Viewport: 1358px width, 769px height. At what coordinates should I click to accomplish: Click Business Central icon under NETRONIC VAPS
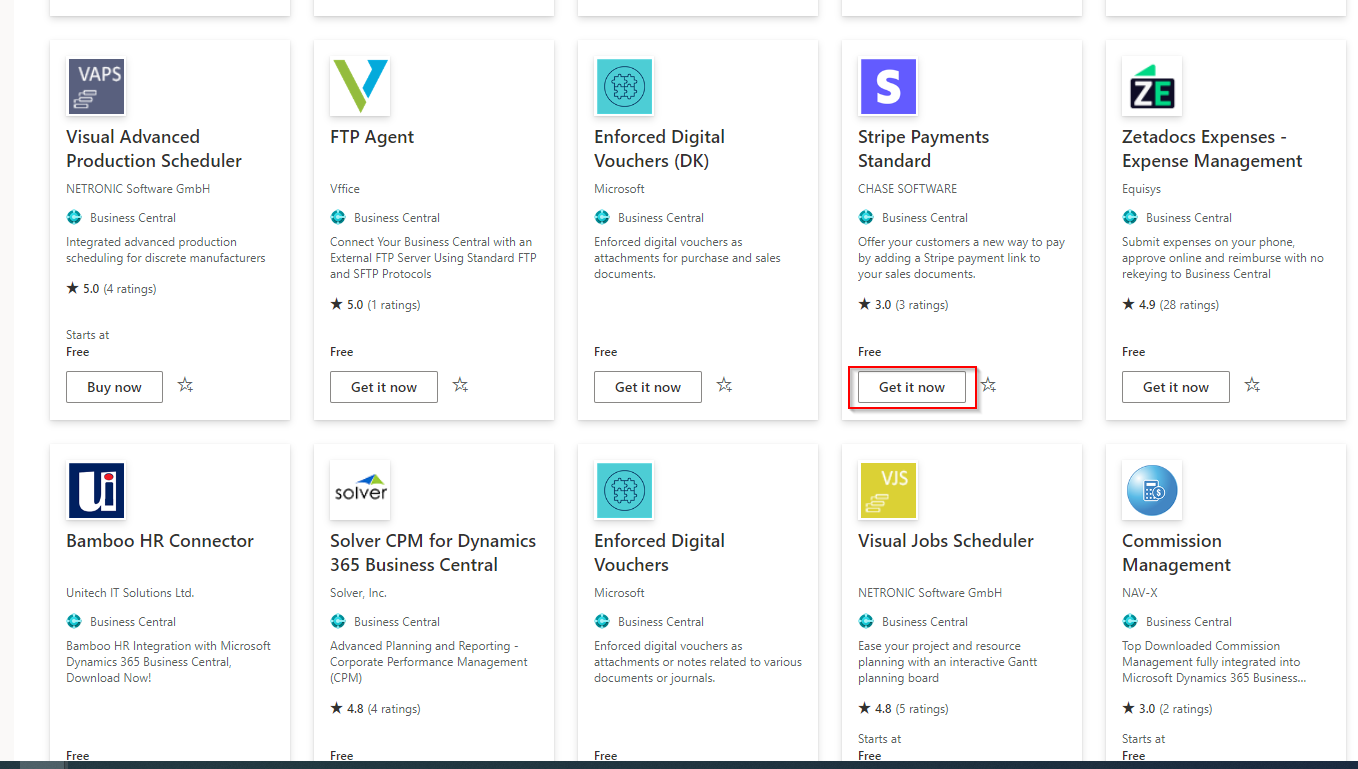coord(73,217)
